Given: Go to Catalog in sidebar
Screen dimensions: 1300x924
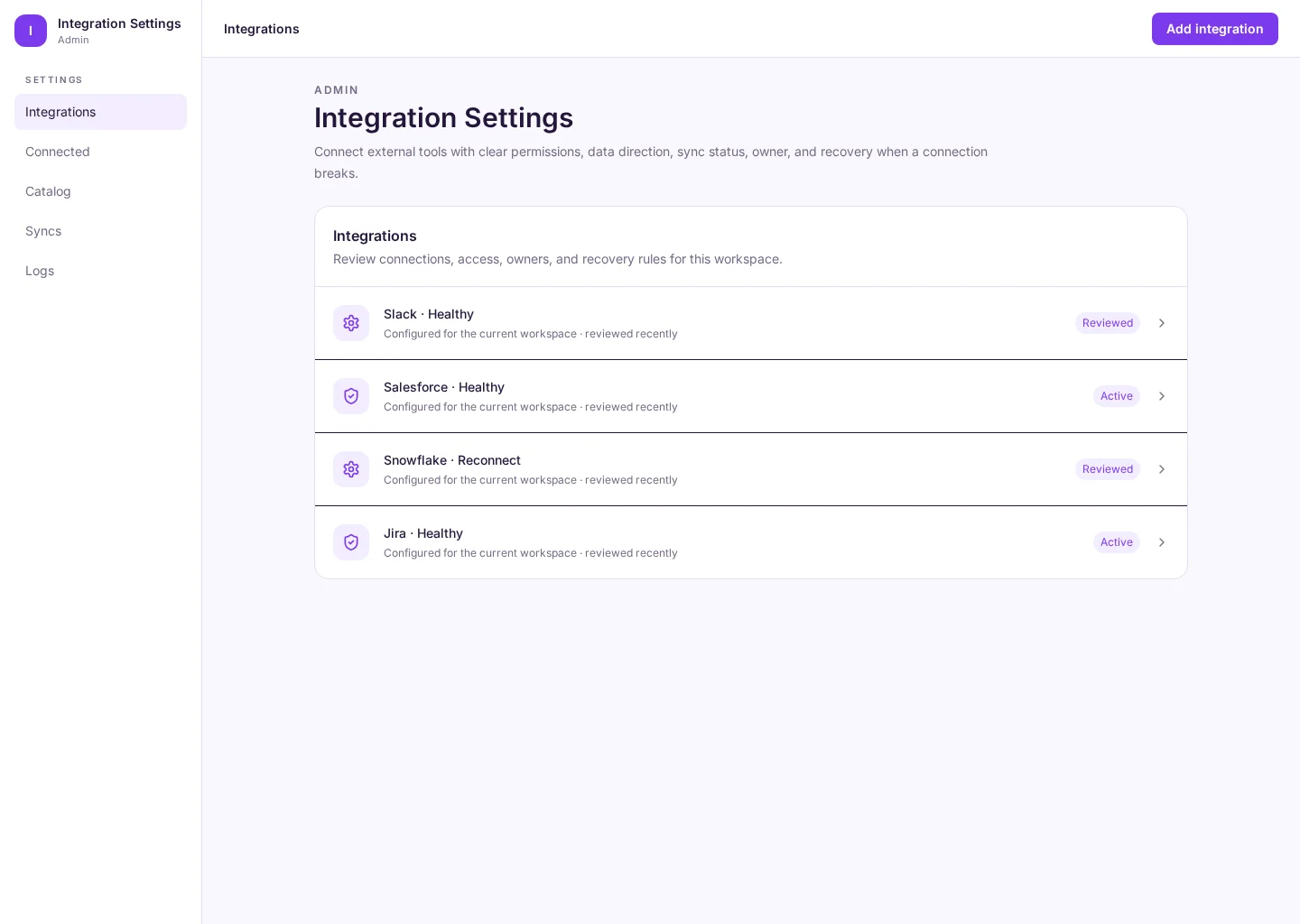Looking at the screenshot, I should [x=100, y=191].
